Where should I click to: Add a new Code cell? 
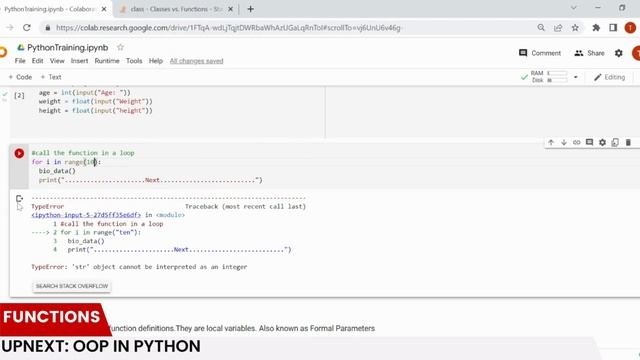point(20,77)
